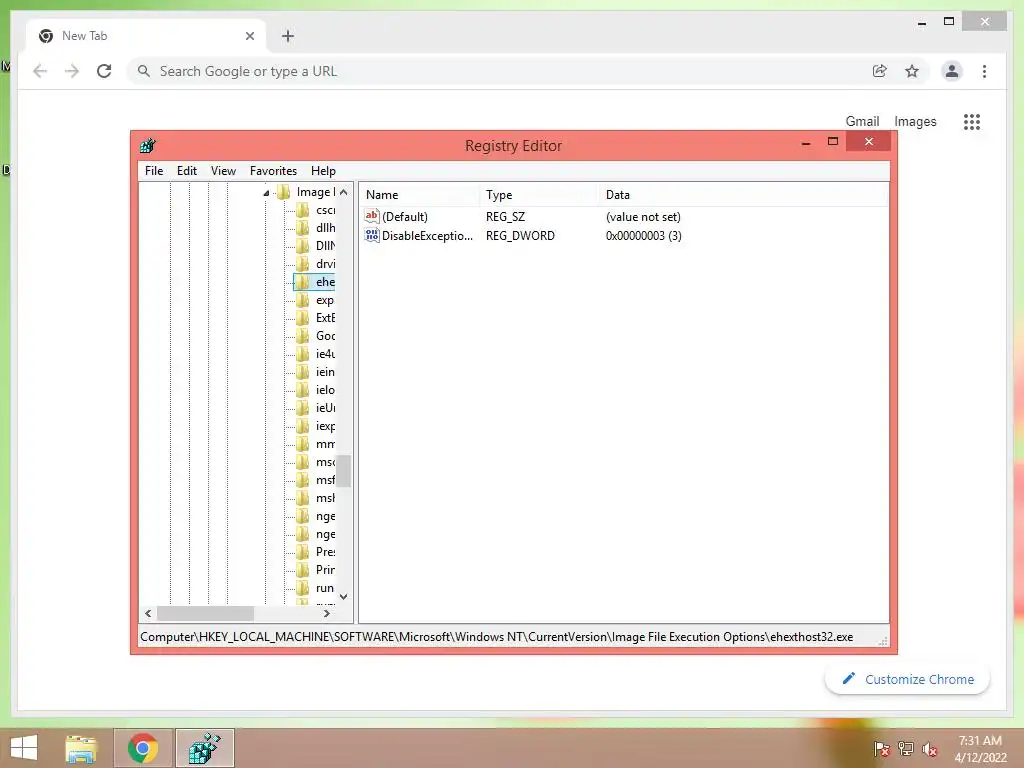
Task: Click the REG_DWORD type cell
Action: click(520, 236)
